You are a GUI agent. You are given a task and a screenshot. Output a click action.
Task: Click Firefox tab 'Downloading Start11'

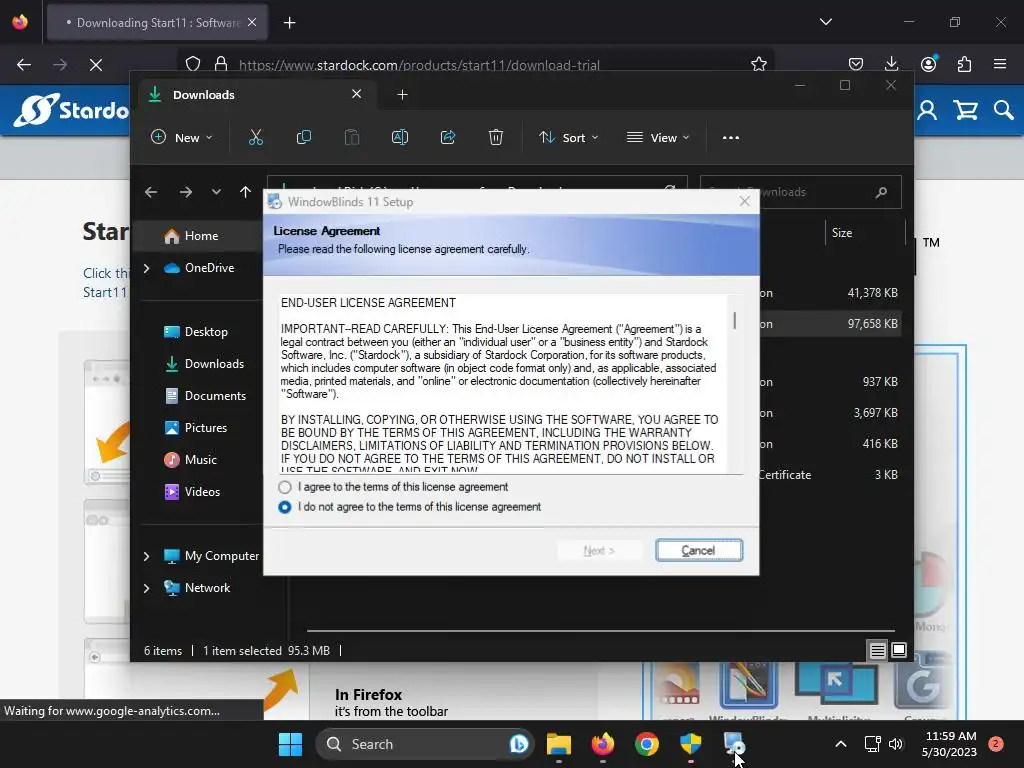coord(157,23)
